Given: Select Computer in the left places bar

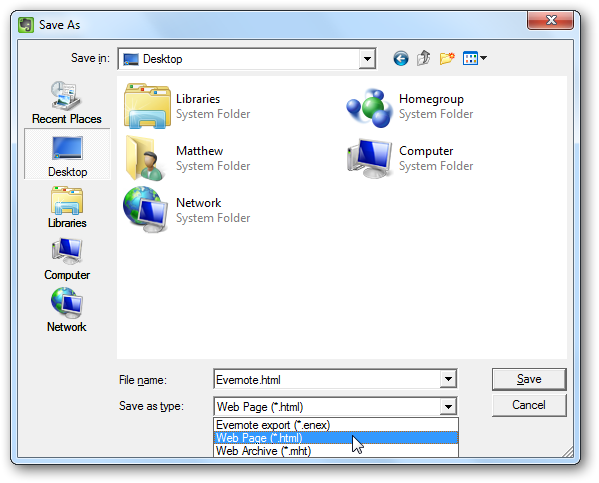Looking at the screenshot, I should (67, 259).
